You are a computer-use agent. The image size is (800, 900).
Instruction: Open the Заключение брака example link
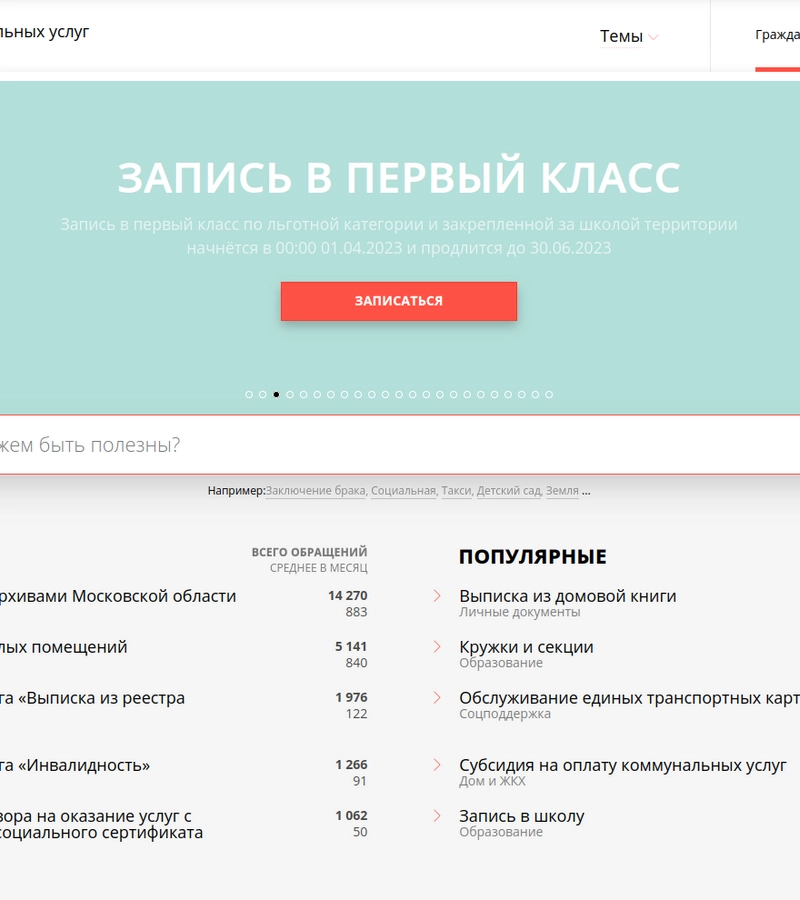click(x=315, y=491)
